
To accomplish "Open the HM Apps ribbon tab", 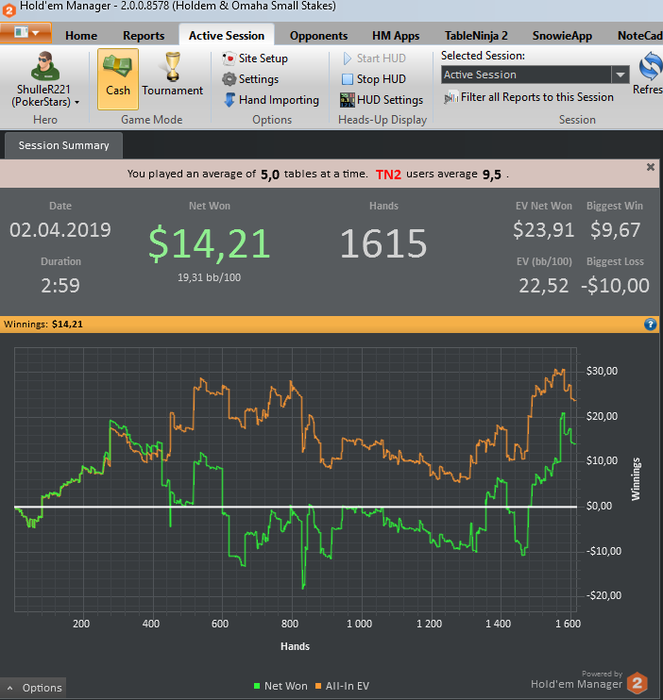I will tap(396, 36).
